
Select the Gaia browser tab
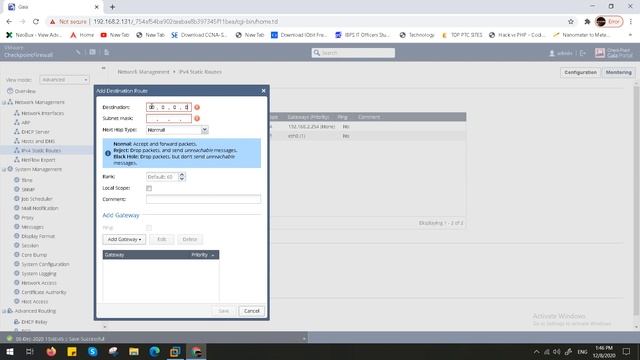[53, 7]
